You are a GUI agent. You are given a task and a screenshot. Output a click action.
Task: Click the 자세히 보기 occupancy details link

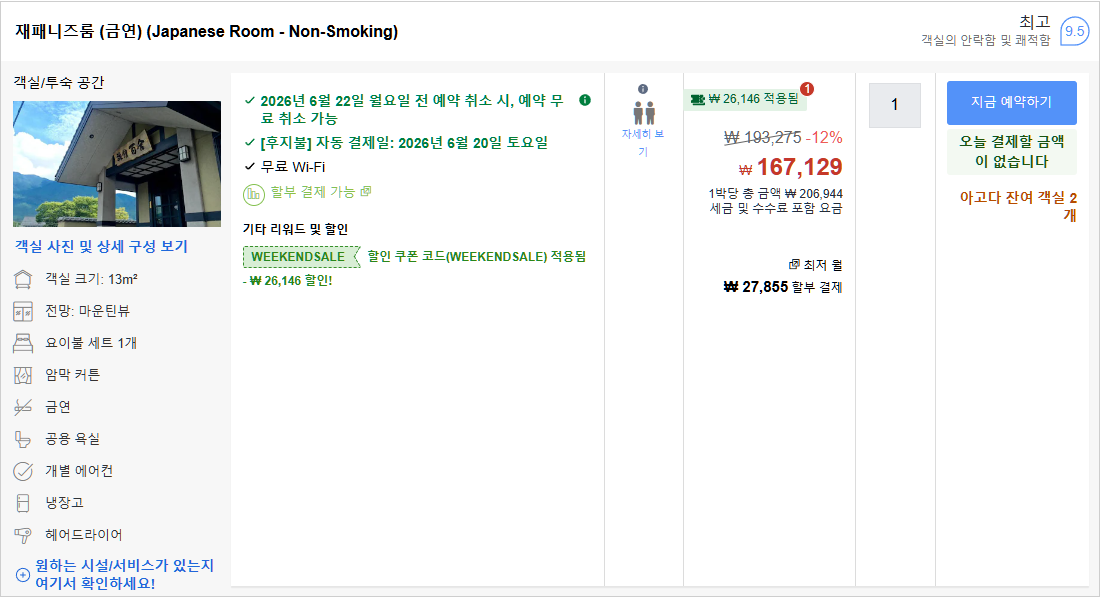pos(643,142)
